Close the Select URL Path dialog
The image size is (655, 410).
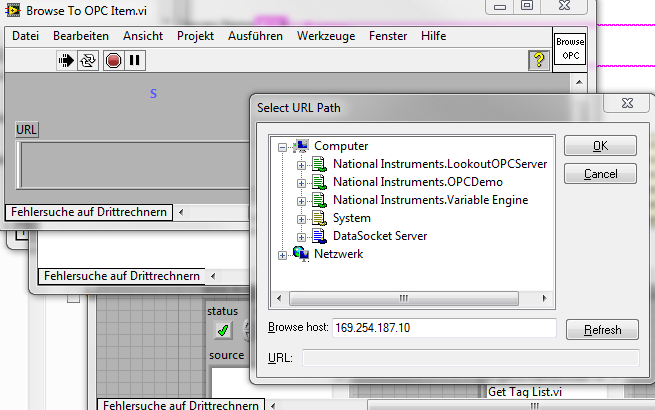pyautogui.click(x=627, y=103)
